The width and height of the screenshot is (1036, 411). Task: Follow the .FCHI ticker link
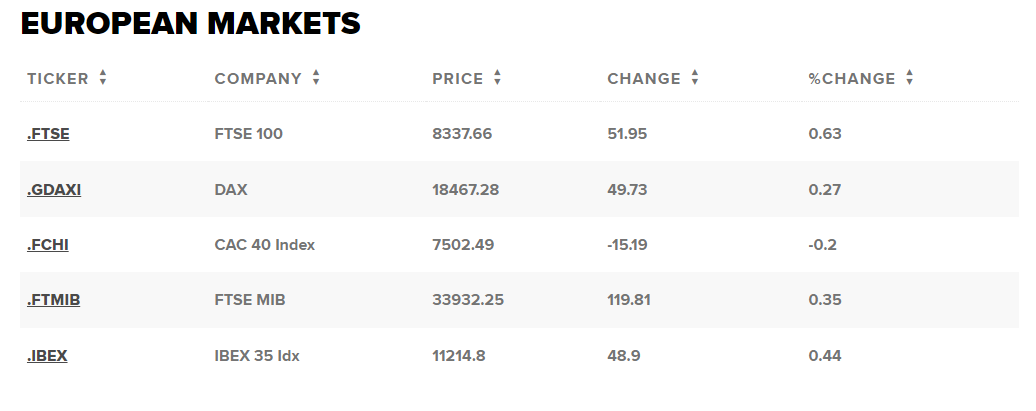[x=48, y=245]
